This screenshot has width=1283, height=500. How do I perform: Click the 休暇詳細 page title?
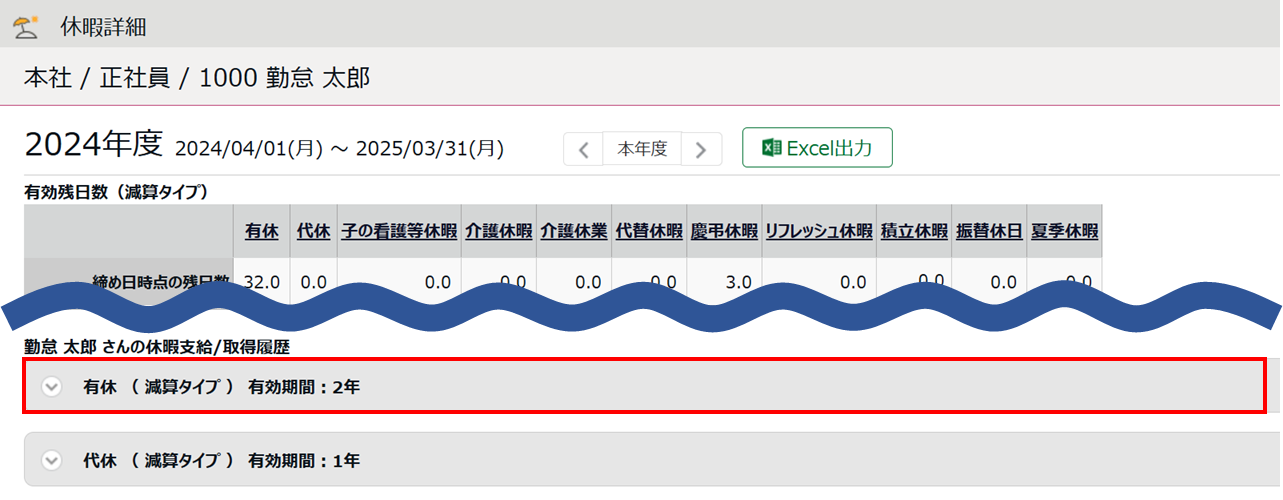103,27
